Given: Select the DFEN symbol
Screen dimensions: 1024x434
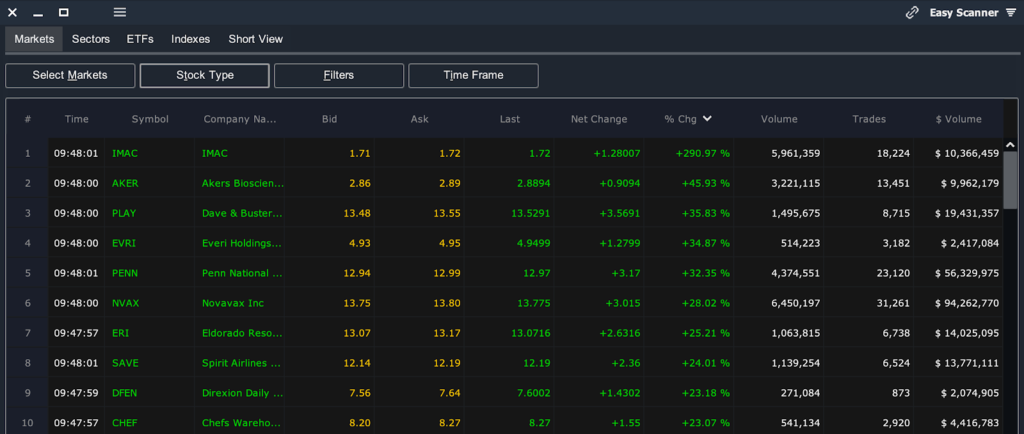Looking at the screenshot, I should [125, 393].
